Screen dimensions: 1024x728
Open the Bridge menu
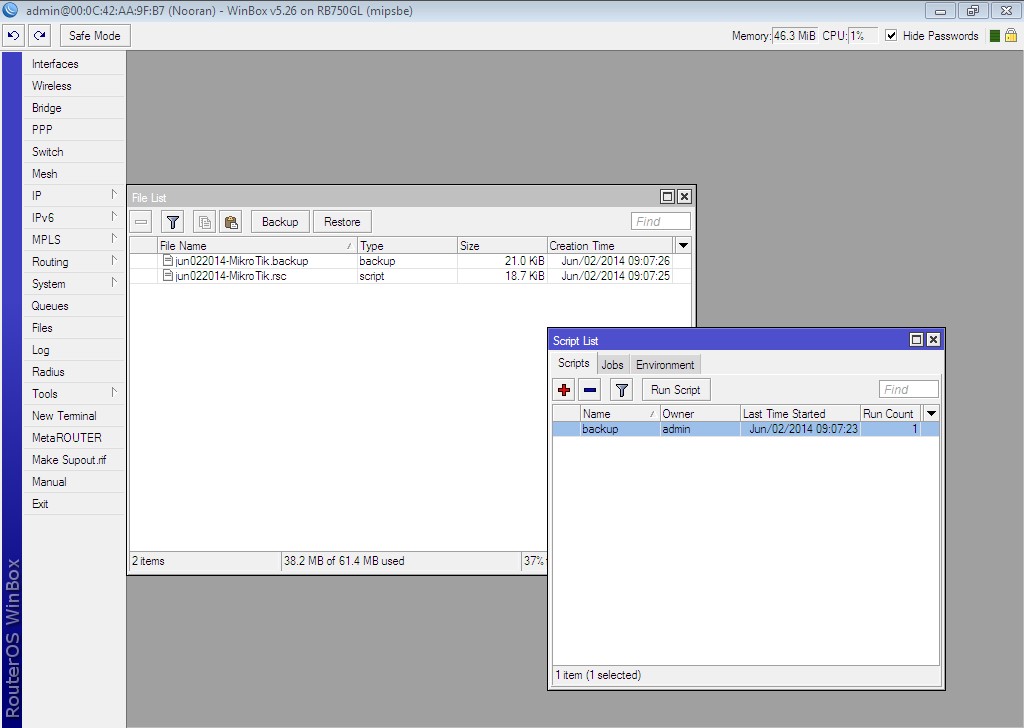click(x=74, y=108)
